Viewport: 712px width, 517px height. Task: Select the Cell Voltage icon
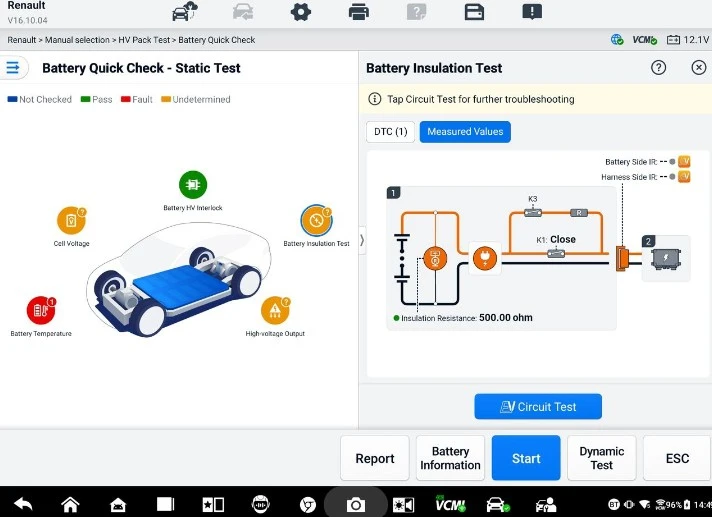[72, 220]
